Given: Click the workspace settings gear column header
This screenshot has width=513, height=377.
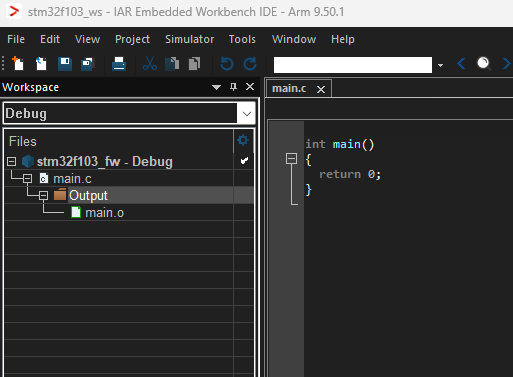Looking at the screenshot, I should pos(243,140).
